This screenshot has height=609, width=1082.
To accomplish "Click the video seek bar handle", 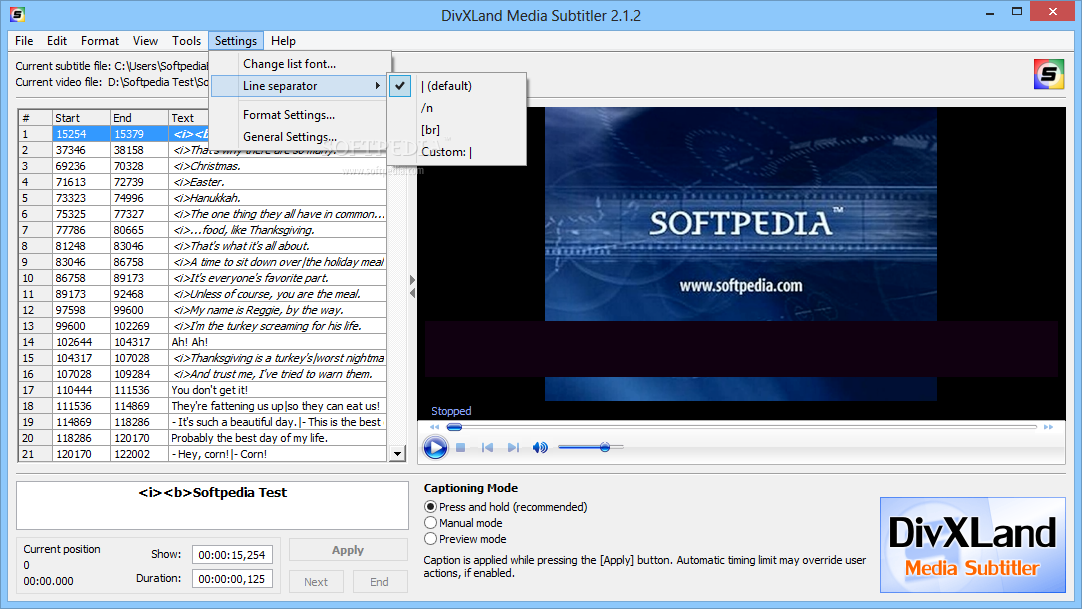I will point(454,427).
